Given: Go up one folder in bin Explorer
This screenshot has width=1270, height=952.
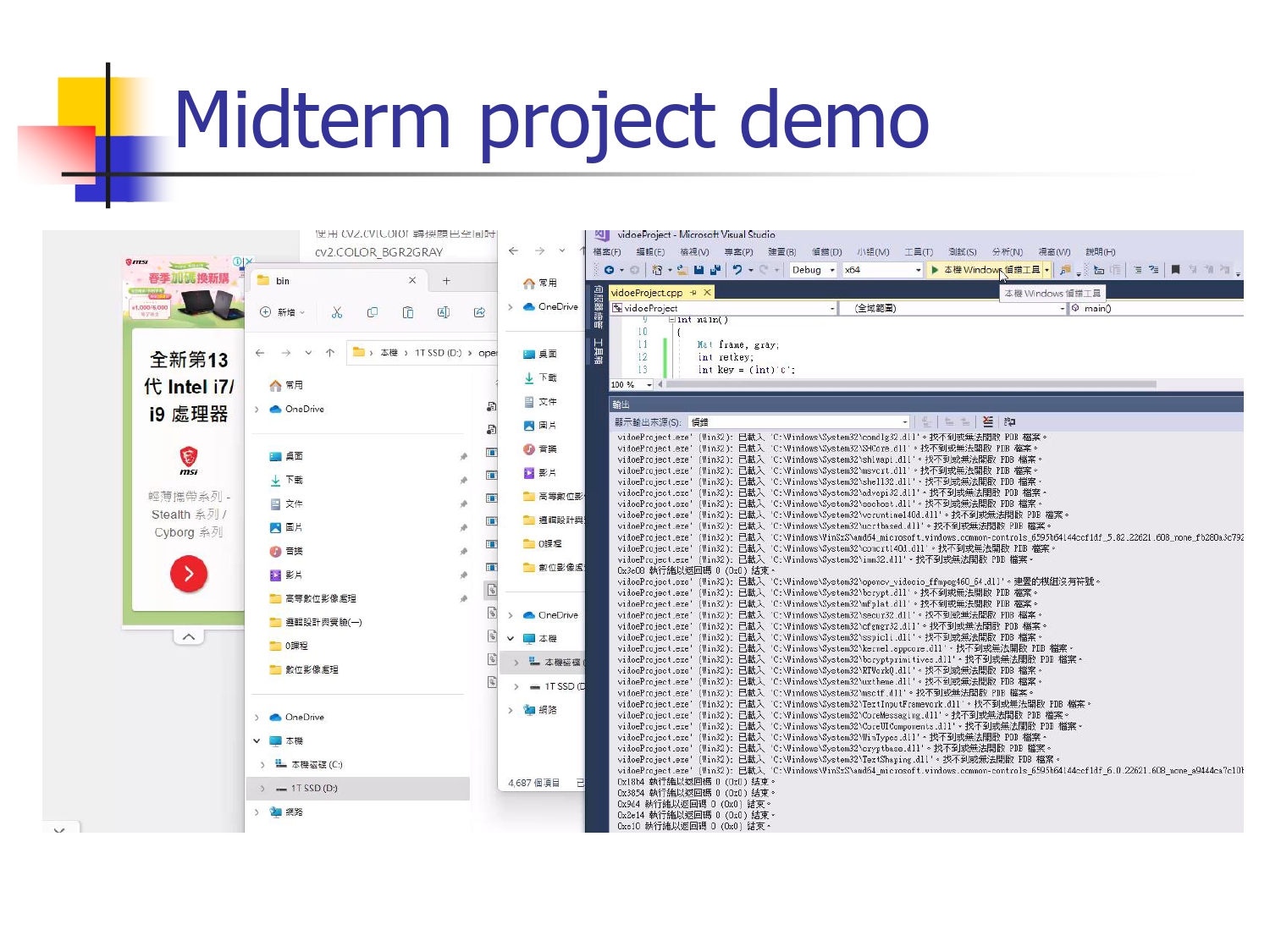Looking at the screenshot, I should coord(330,353).
